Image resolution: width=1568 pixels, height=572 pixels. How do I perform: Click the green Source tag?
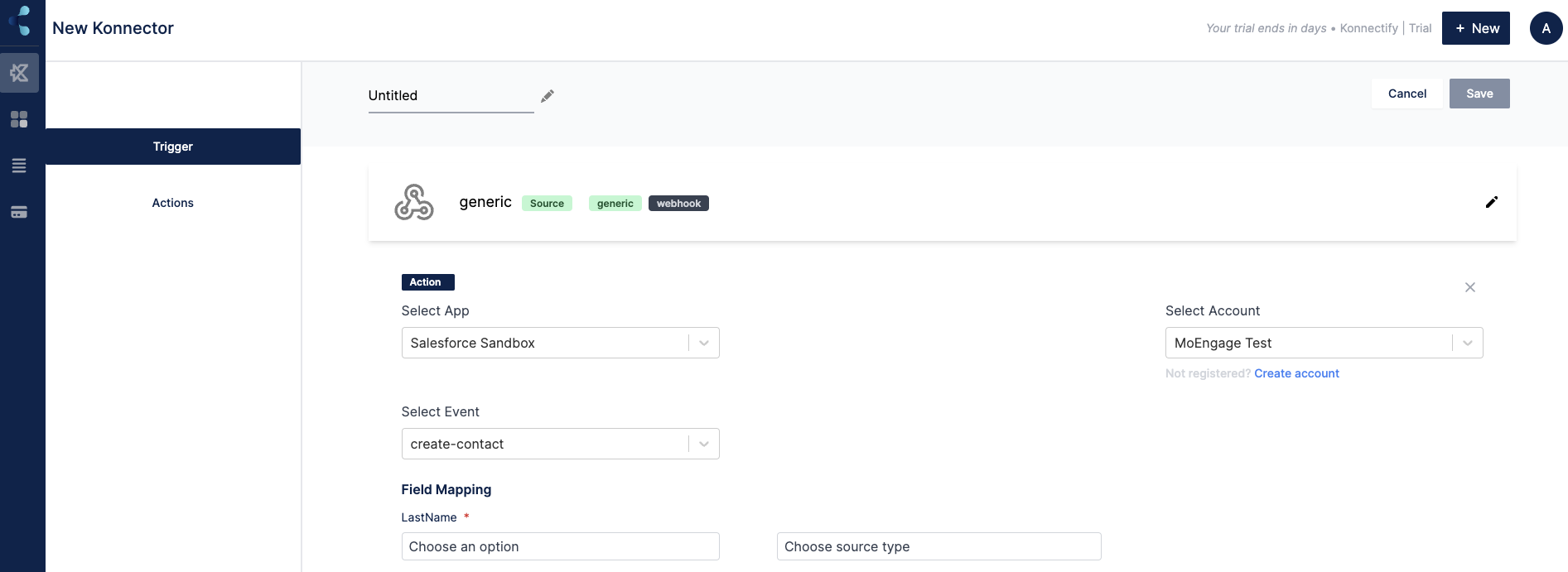click(547, 204)
